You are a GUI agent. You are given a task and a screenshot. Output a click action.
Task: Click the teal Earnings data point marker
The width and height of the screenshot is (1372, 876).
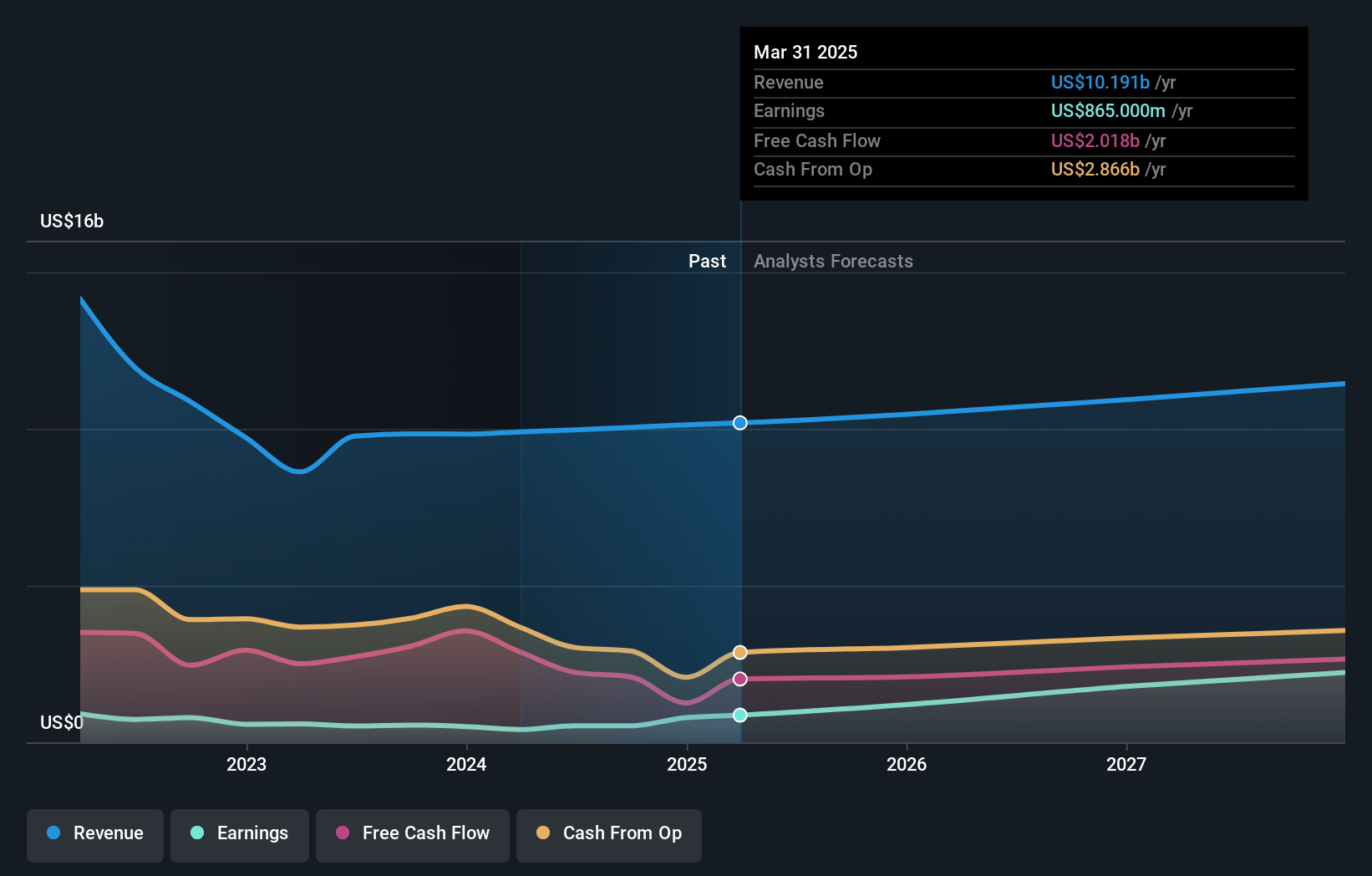[740, 715]
